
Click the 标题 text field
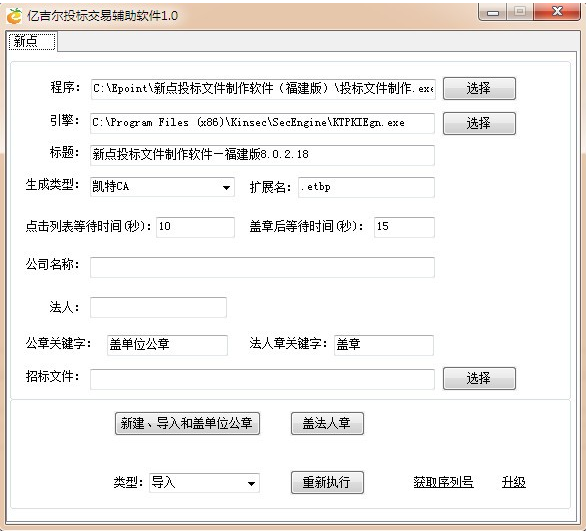pos(262,155)
